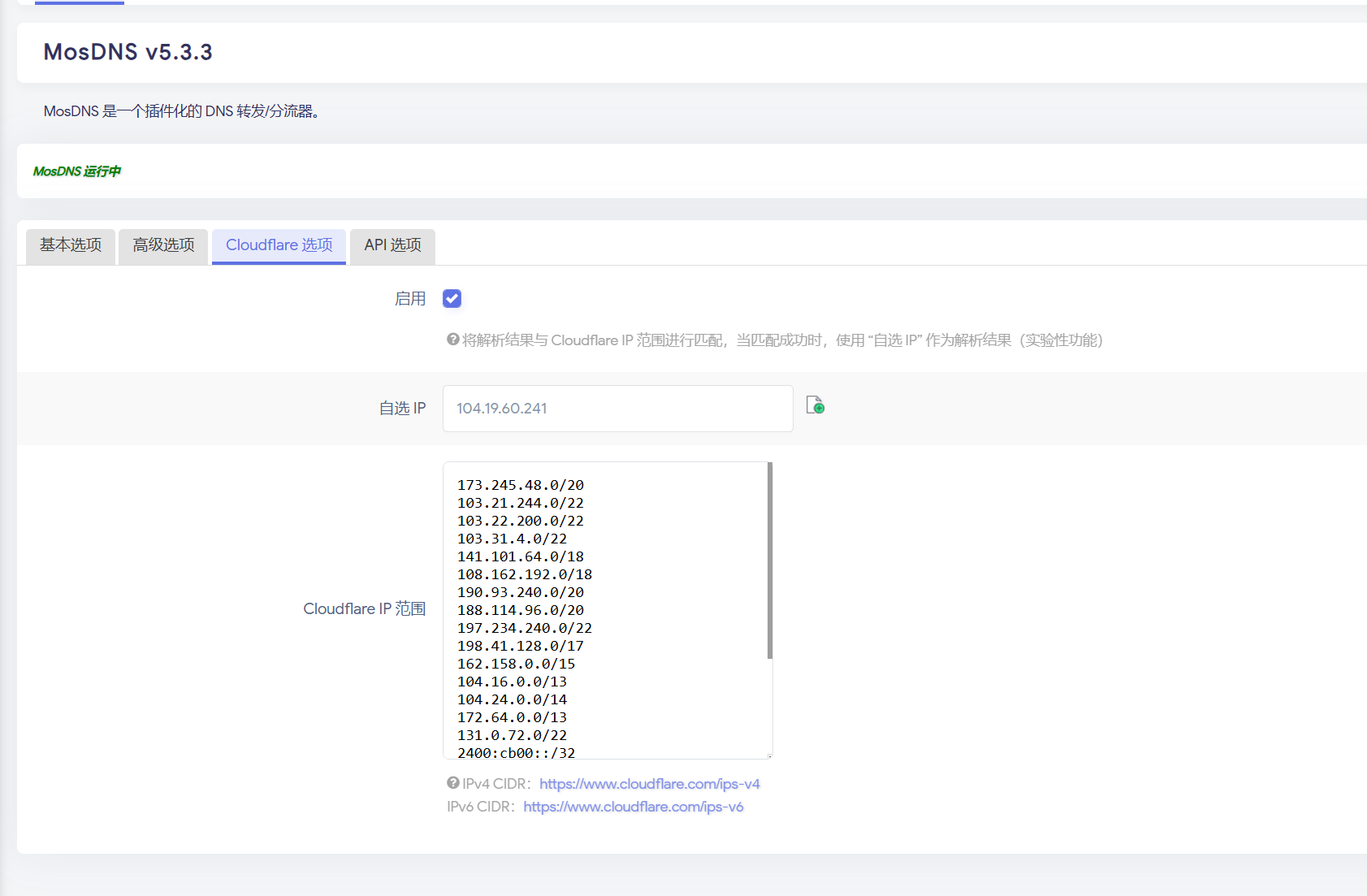Switch to the 基本选项 tab
The width and height of the screenshot is (1367, 896).
pyautogui.click(x=71, y=245)
